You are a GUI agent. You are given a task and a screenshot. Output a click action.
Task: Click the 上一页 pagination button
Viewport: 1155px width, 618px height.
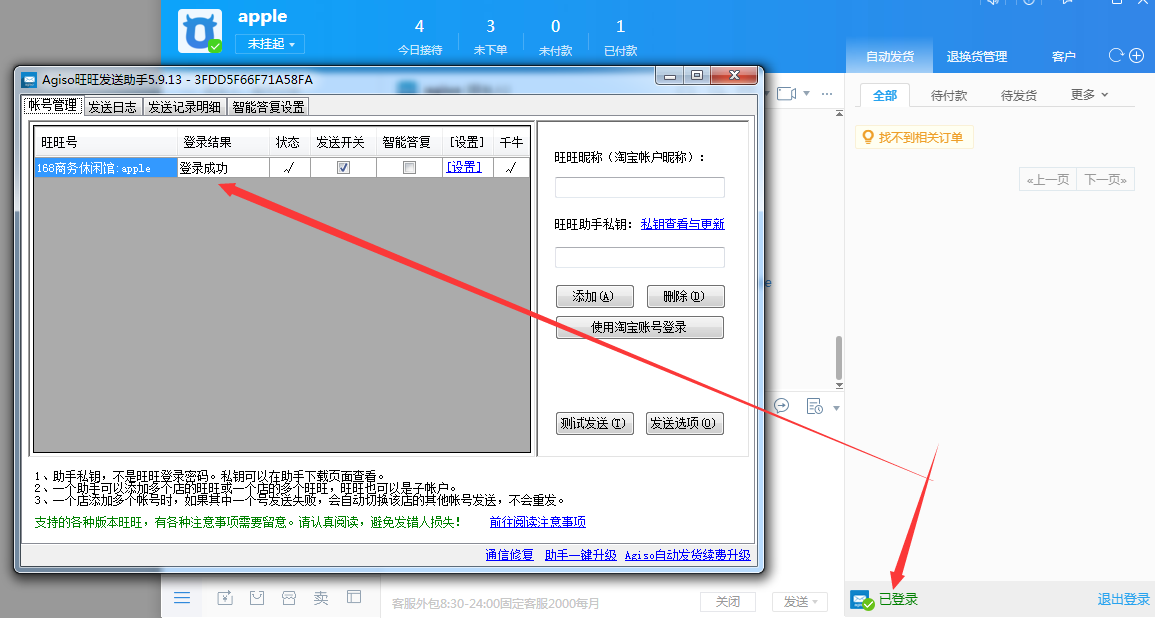1047,179
